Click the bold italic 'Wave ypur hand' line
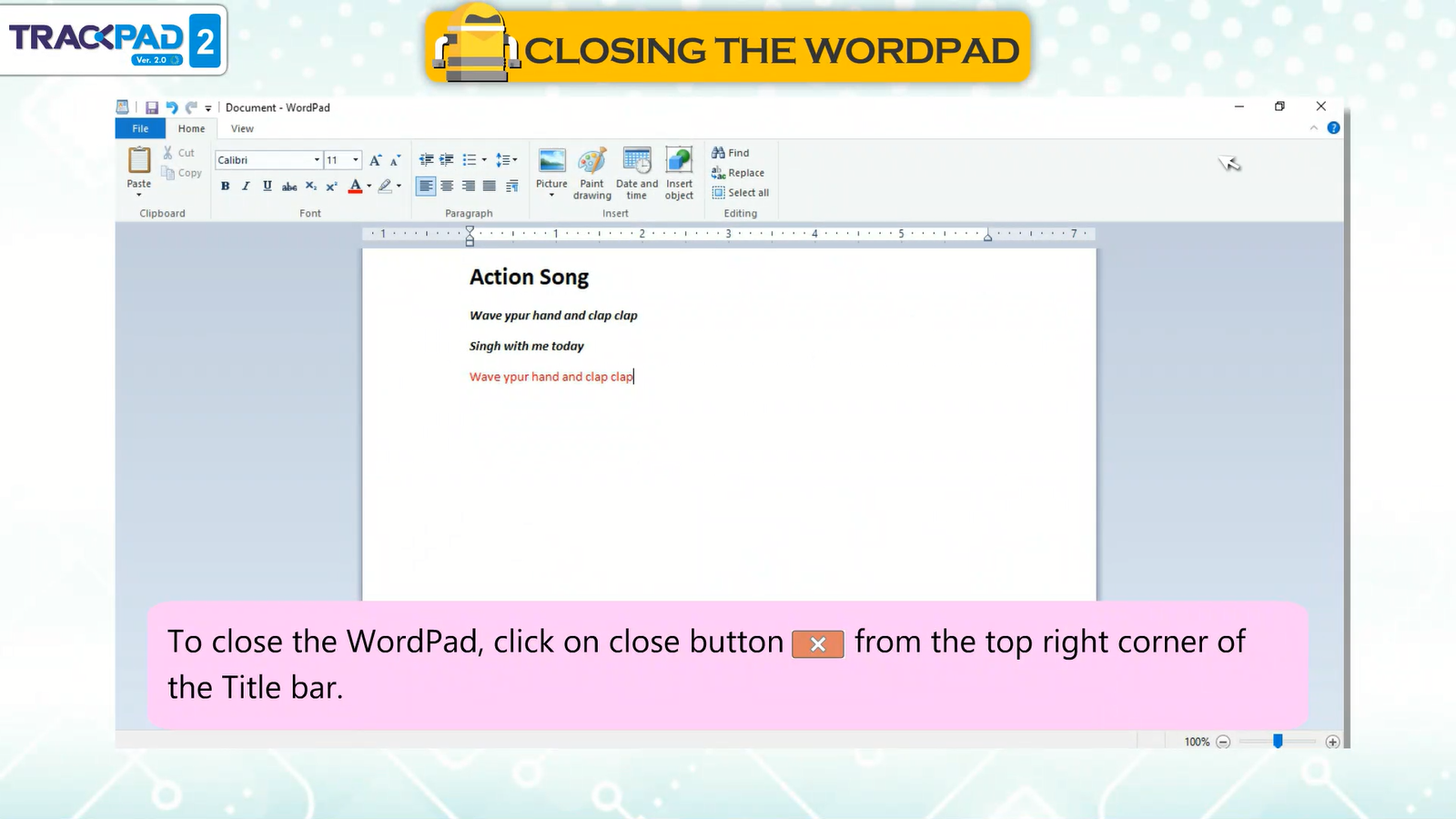The image size is (1456, 819). click(x=553, y=316)
